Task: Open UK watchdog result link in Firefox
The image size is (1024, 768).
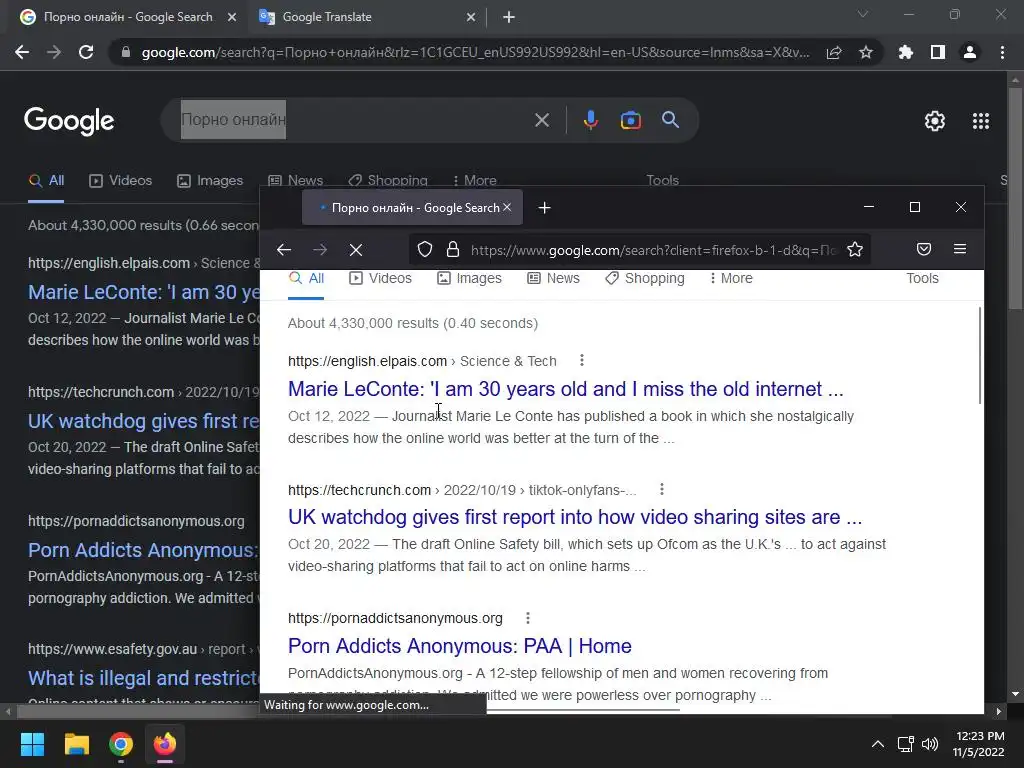Action: (x=575, y=517)
